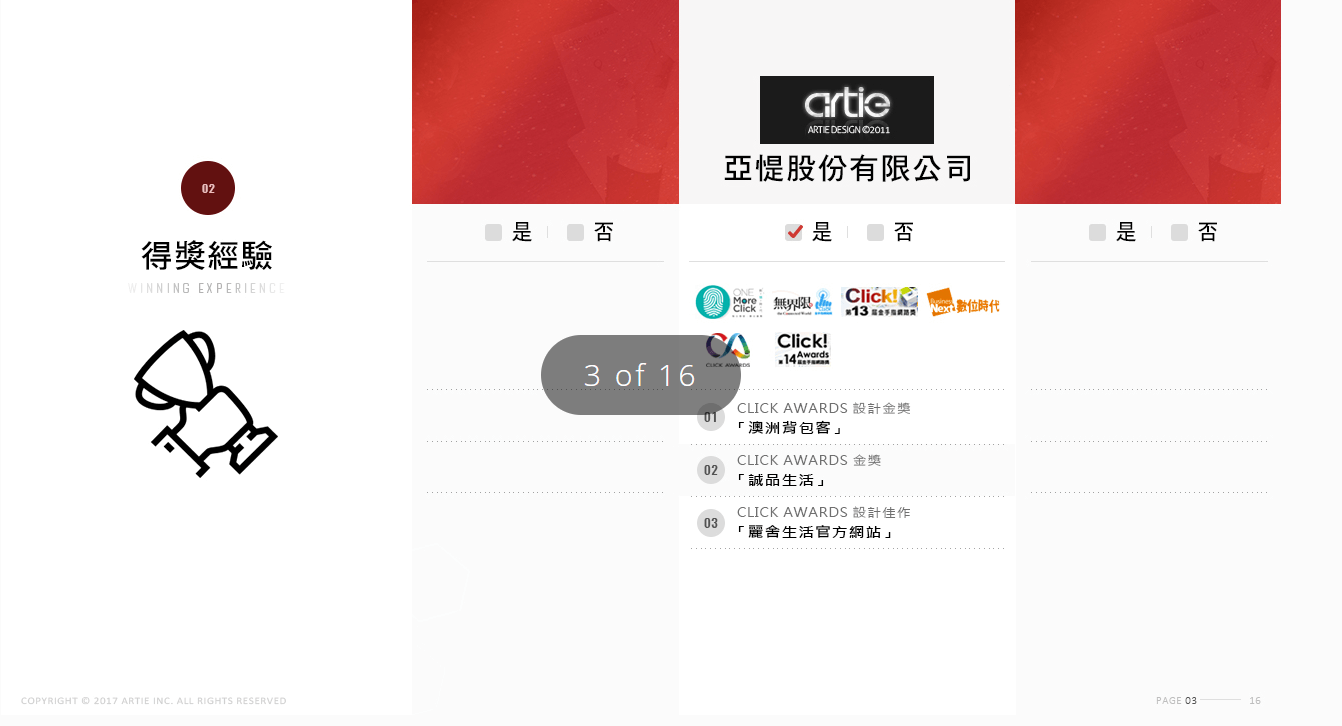Viewport: 1342px width, 726px height.
Task: Check the 是 box in the right column
Action: [1097, 232]
